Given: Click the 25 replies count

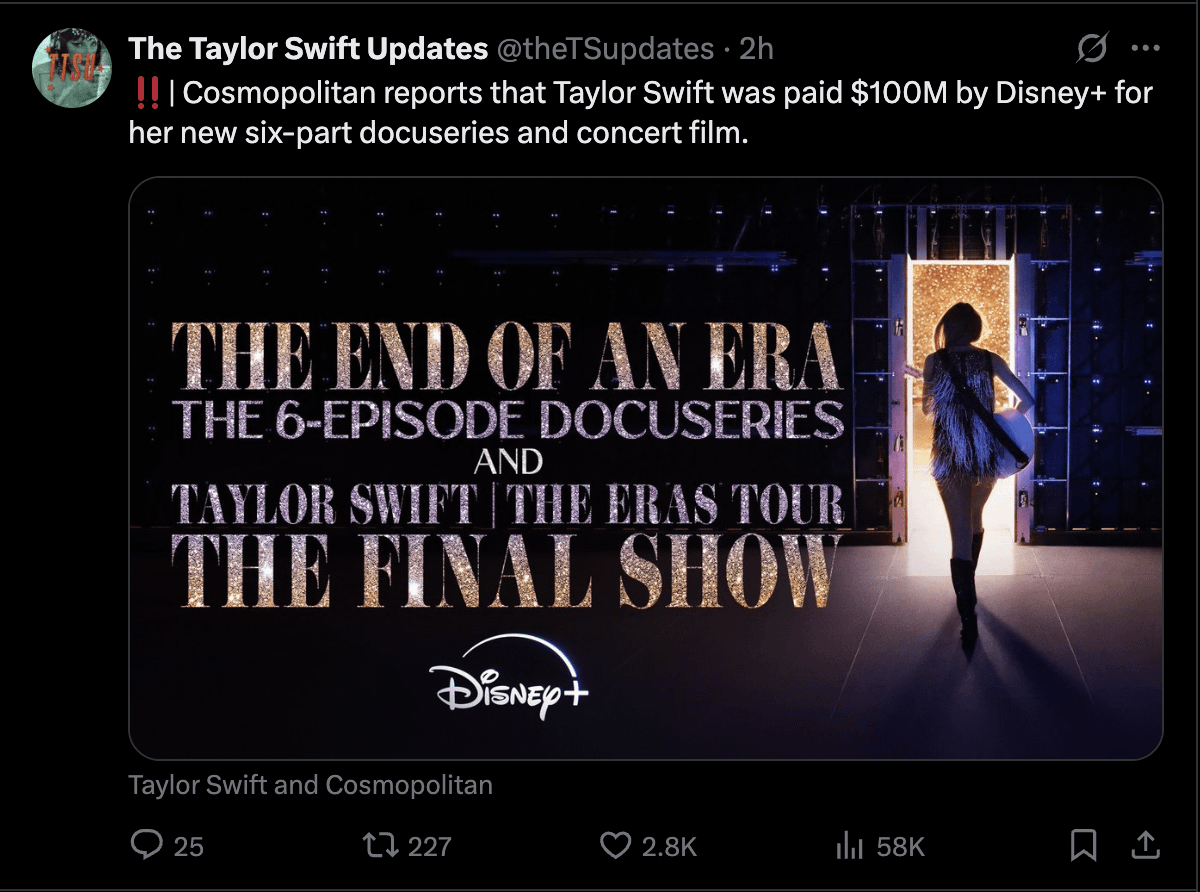Looking at the screenshot, I should pyautogui.click(x=189, y=847).
